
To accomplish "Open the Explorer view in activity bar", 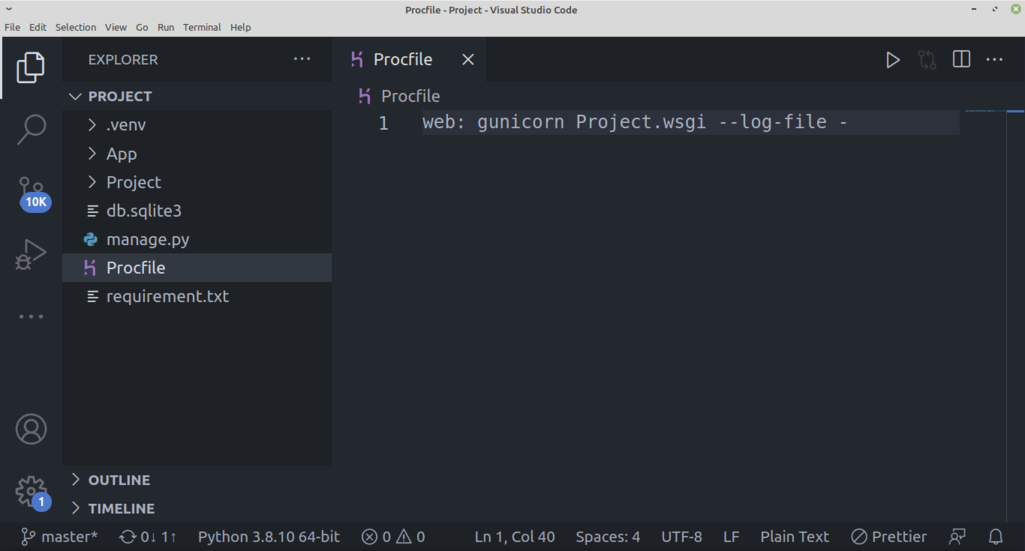I will tap(31, 67).
